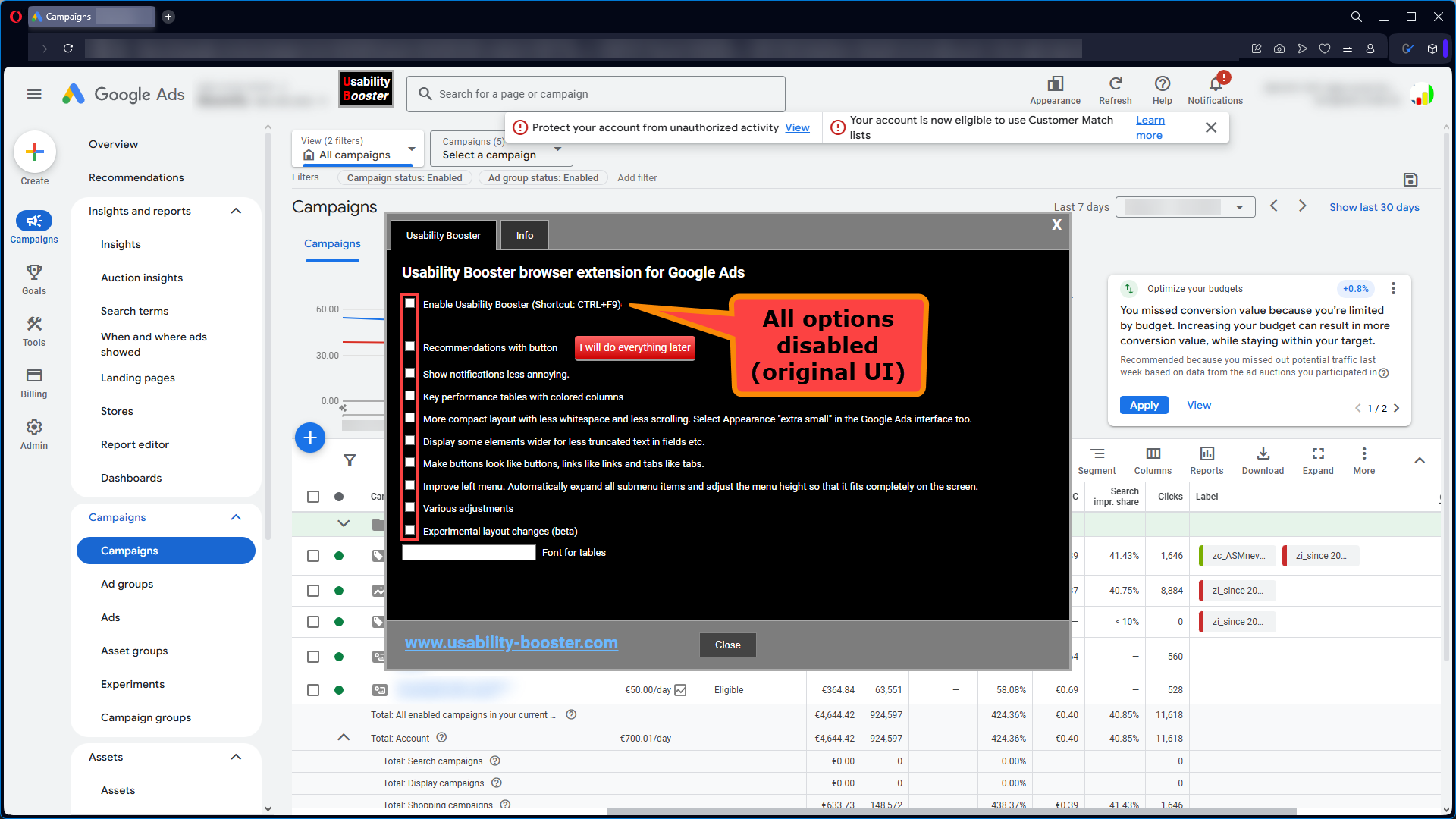This screenshot has width=1456, height=819.
Task: Click the Refresh icon
Action: click(1115, 89)
